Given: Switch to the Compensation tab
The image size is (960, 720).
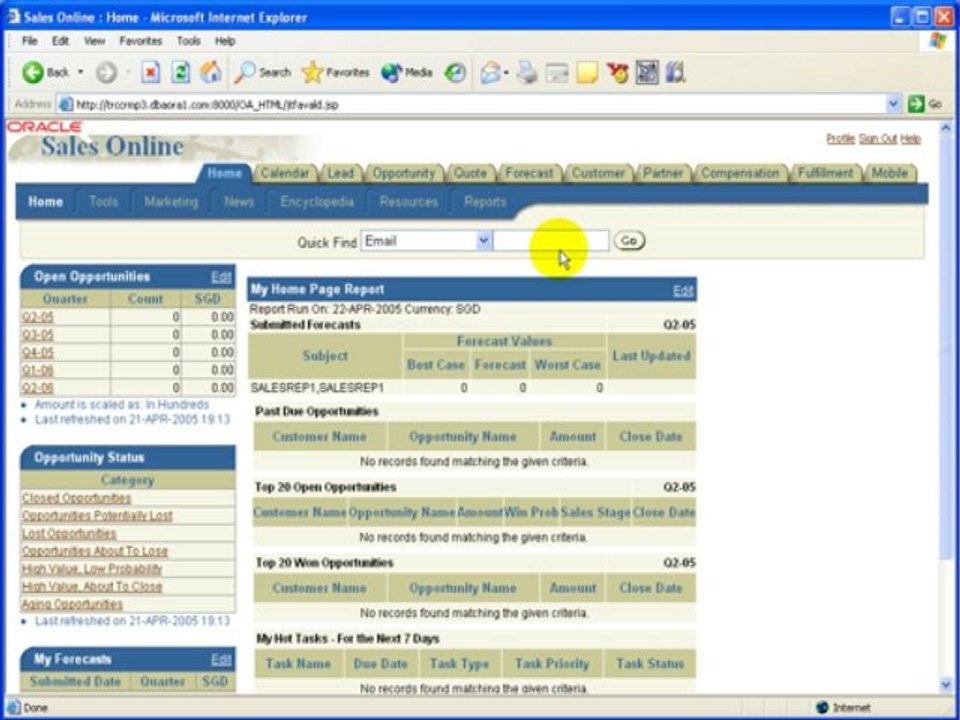Looking at the screenshot, I should [x=740, y=173].
